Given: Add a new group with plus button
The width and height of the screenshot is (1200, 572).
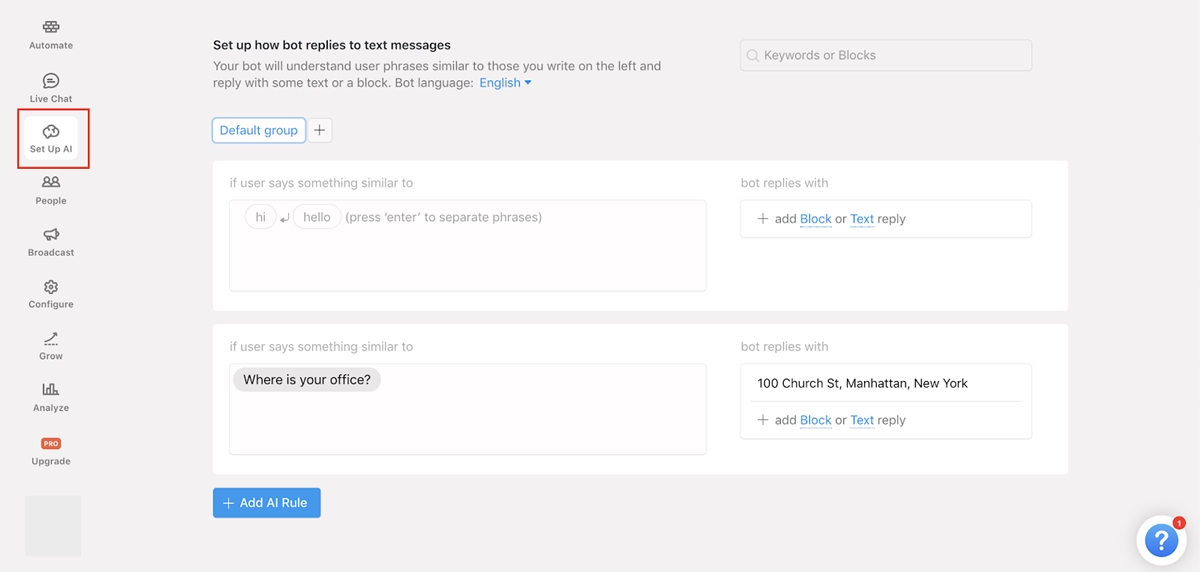Looking at the screenshot, I should coord(320,130).
